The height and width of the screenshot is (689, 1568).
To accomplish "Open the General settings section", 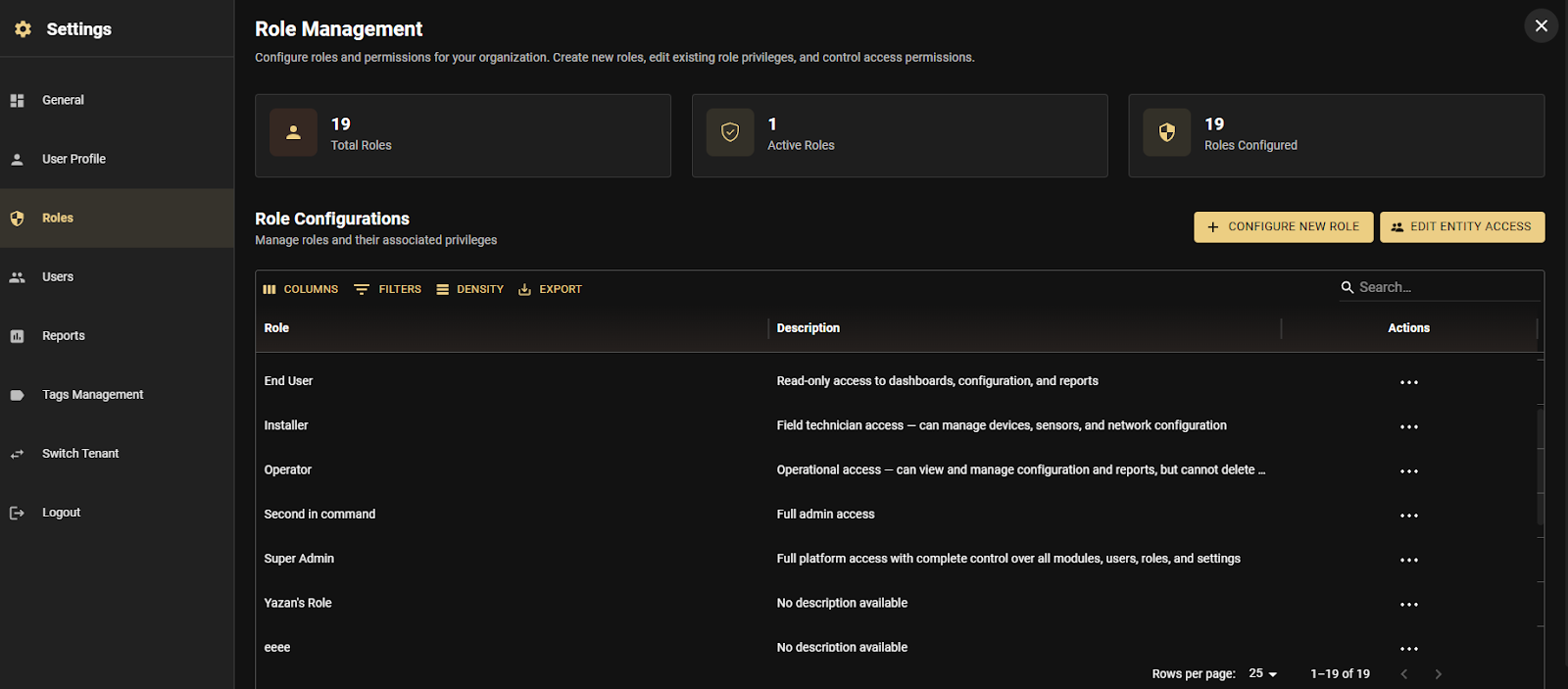I will point(63,100).
